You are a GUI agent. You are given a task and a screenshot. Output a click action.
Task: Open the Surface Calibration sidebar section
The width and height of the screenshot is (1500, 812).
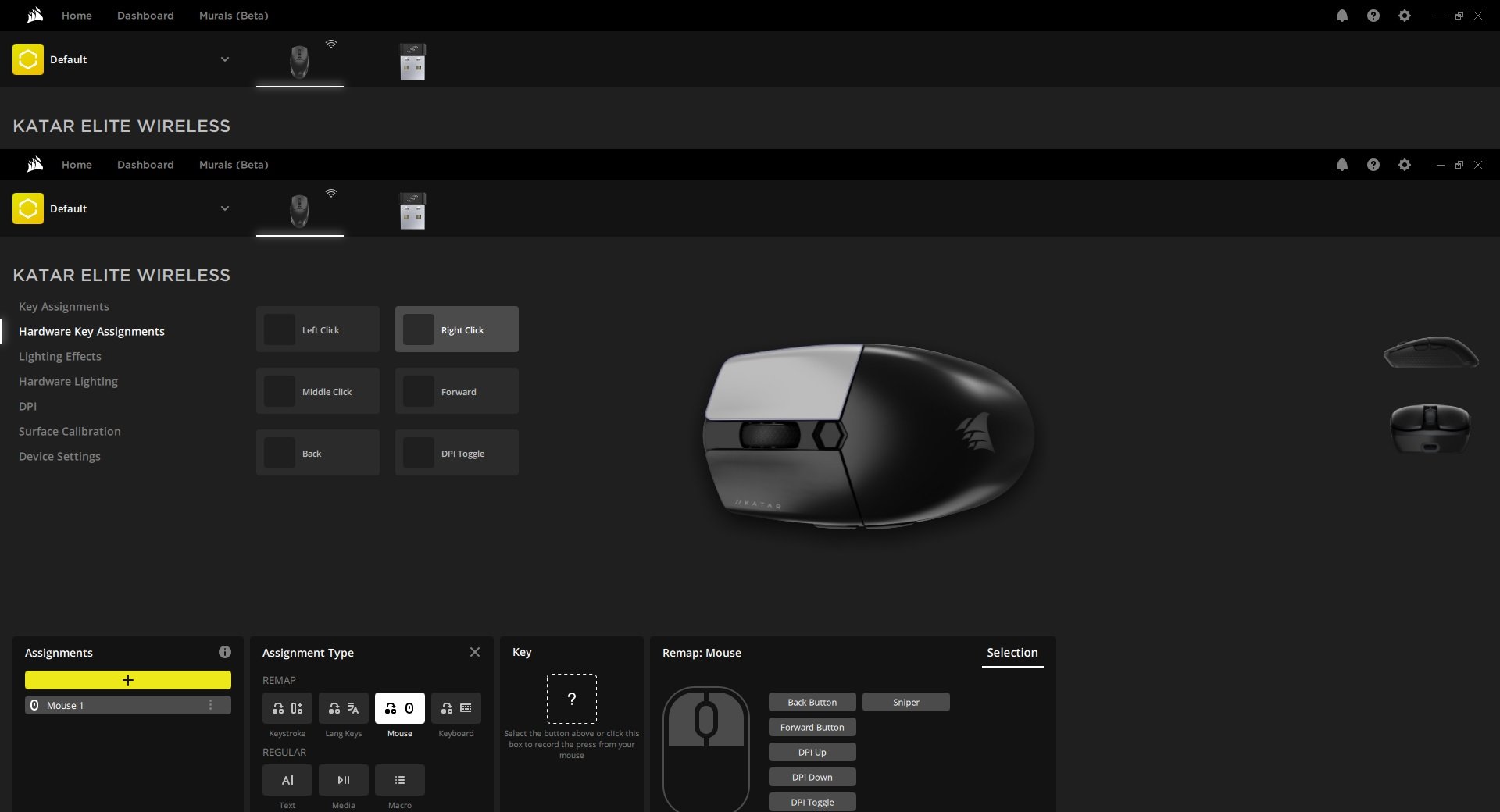pos(70,431)
